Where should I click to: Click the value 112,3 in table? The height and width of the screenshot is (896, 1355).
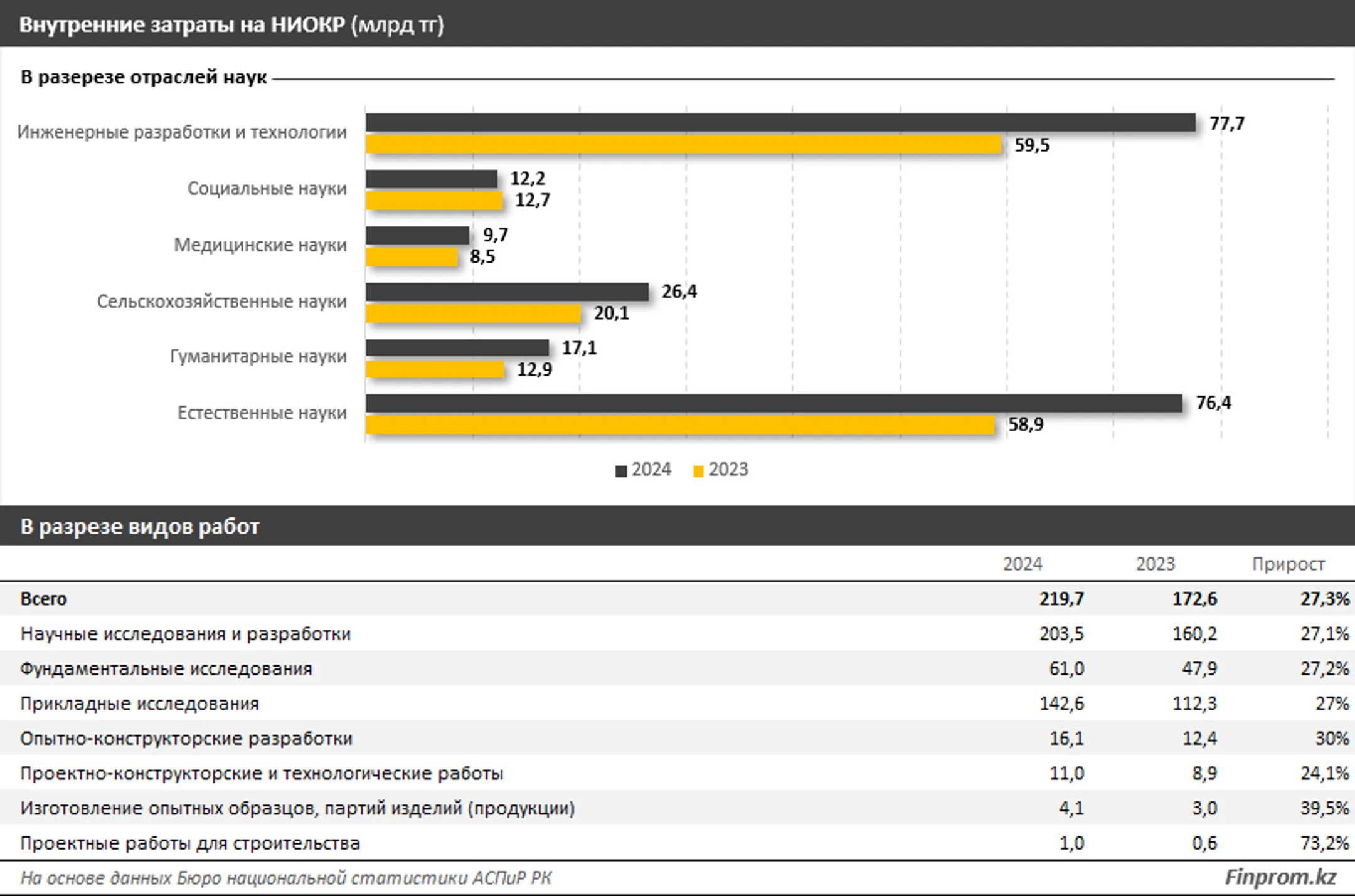[x=1194, y=704]
